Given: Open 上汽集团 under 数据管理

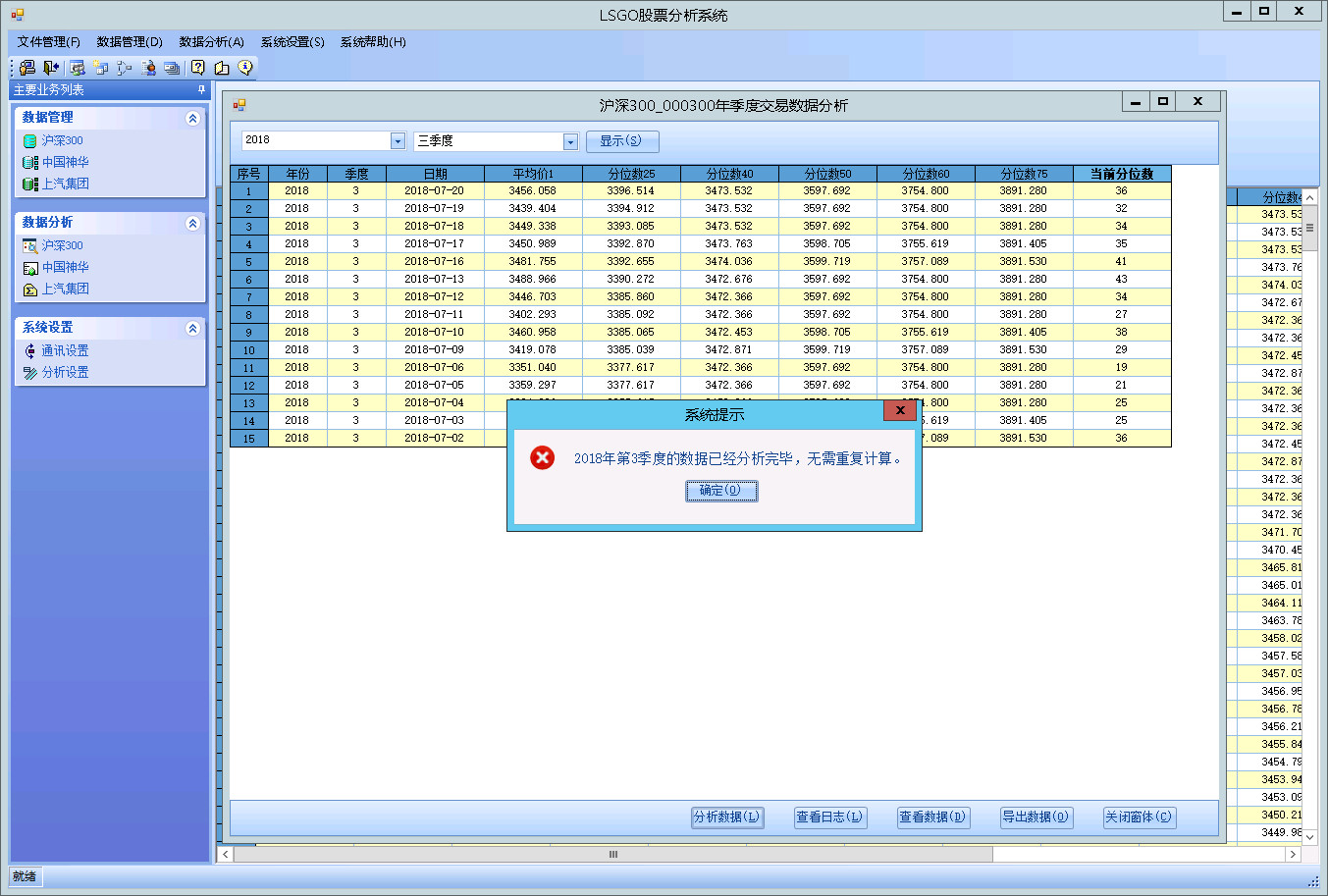Looking at the screenshot, I should 65,184.
